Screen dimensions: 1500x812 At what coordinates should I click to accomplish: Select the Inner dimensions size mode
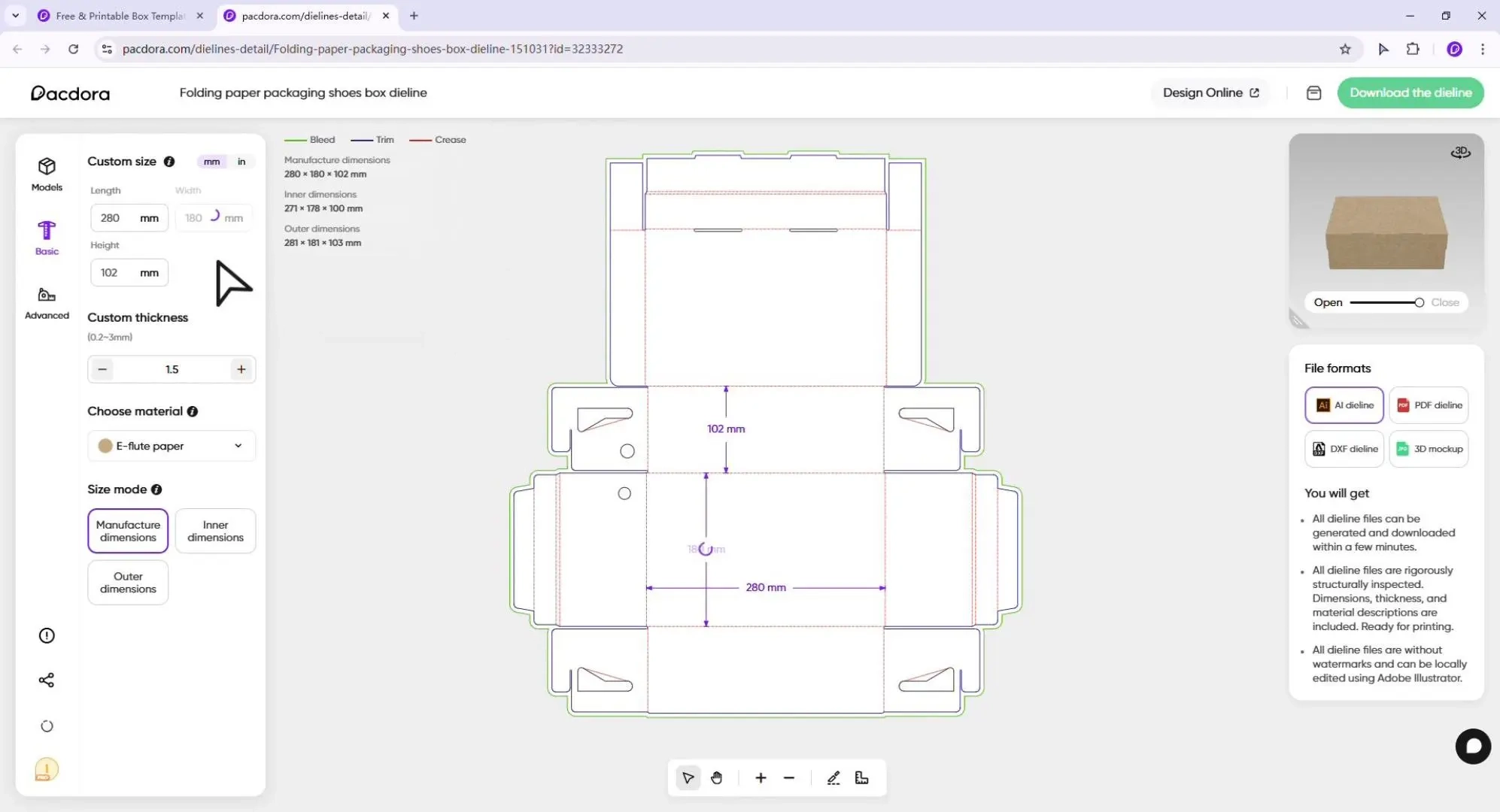point(215,531)
